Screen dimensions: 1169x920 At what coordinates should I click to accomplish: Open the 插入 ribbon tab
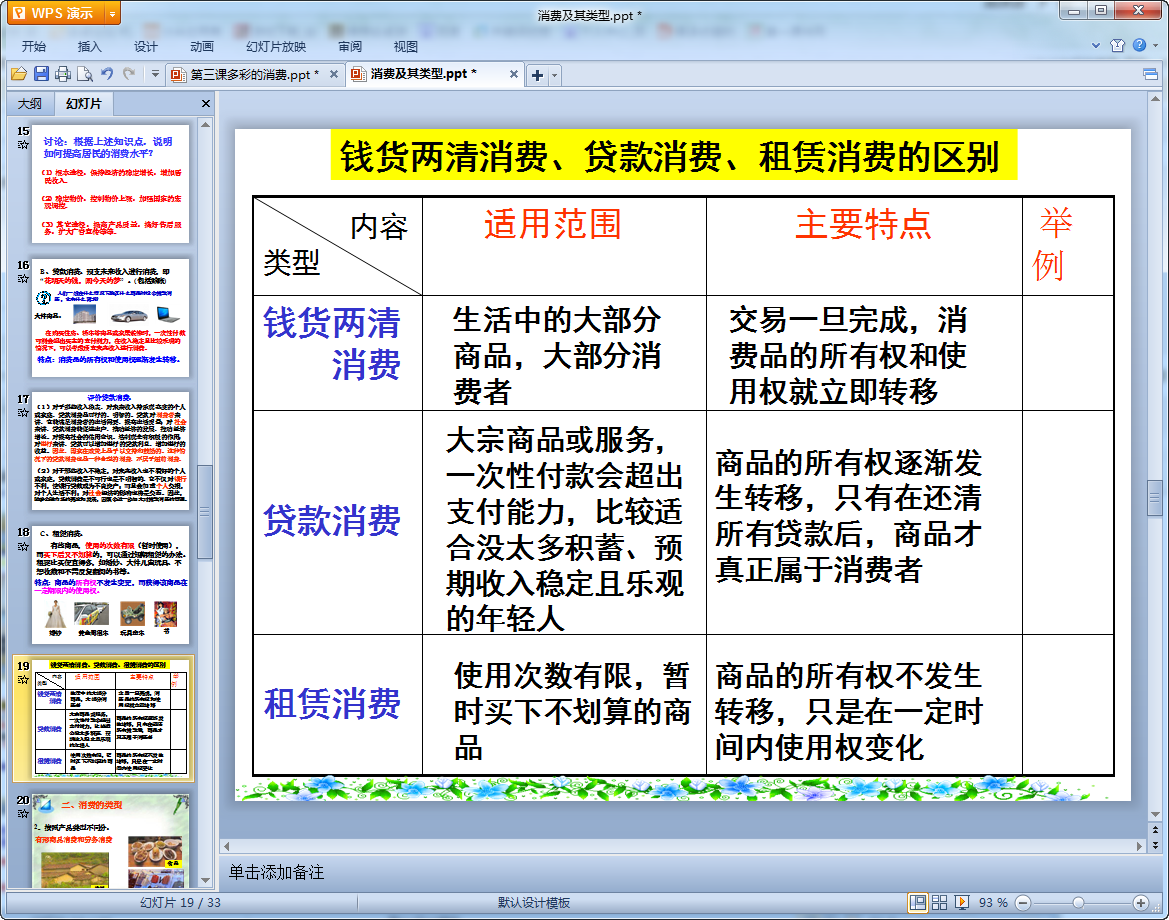pos(89,46)
